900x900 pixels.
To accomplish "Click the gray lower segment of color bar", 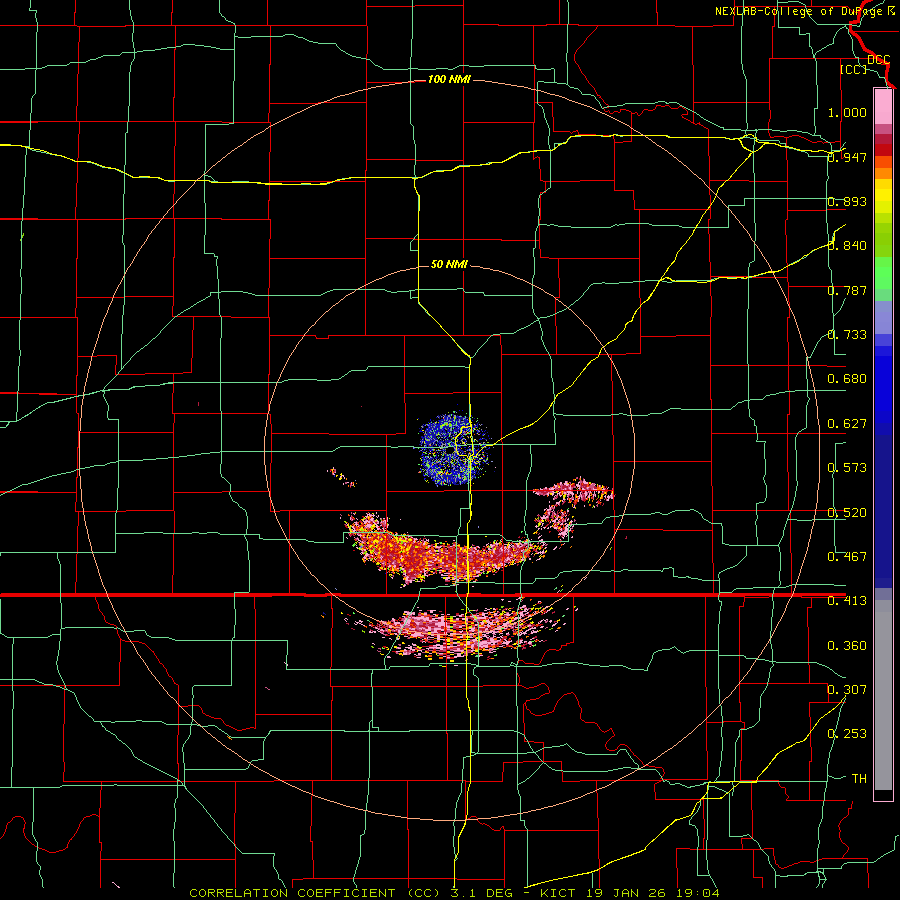I will coord(883,695).
